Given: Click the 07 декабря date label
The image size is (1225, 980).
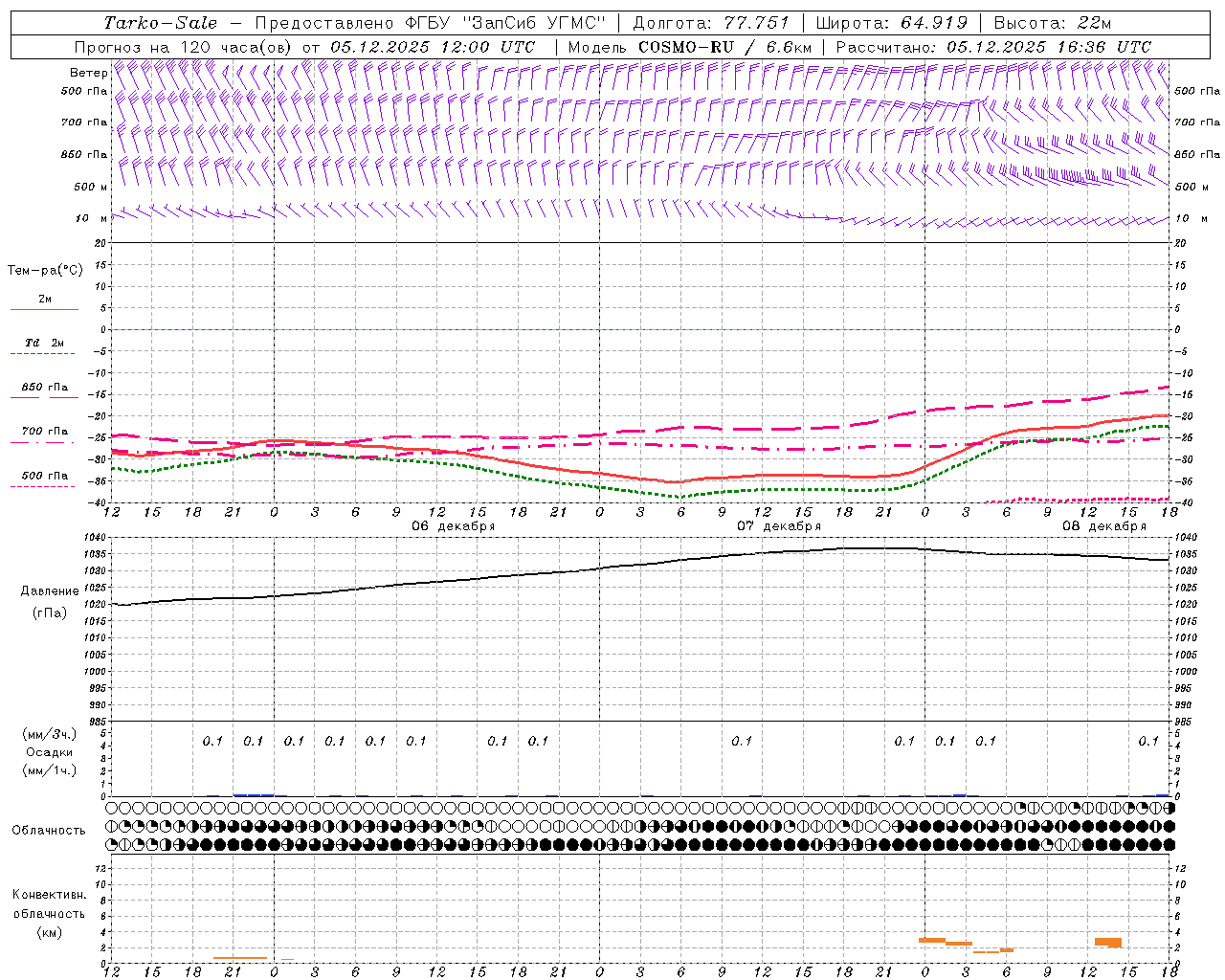Looking at the screenshot, I should point(779,526).
